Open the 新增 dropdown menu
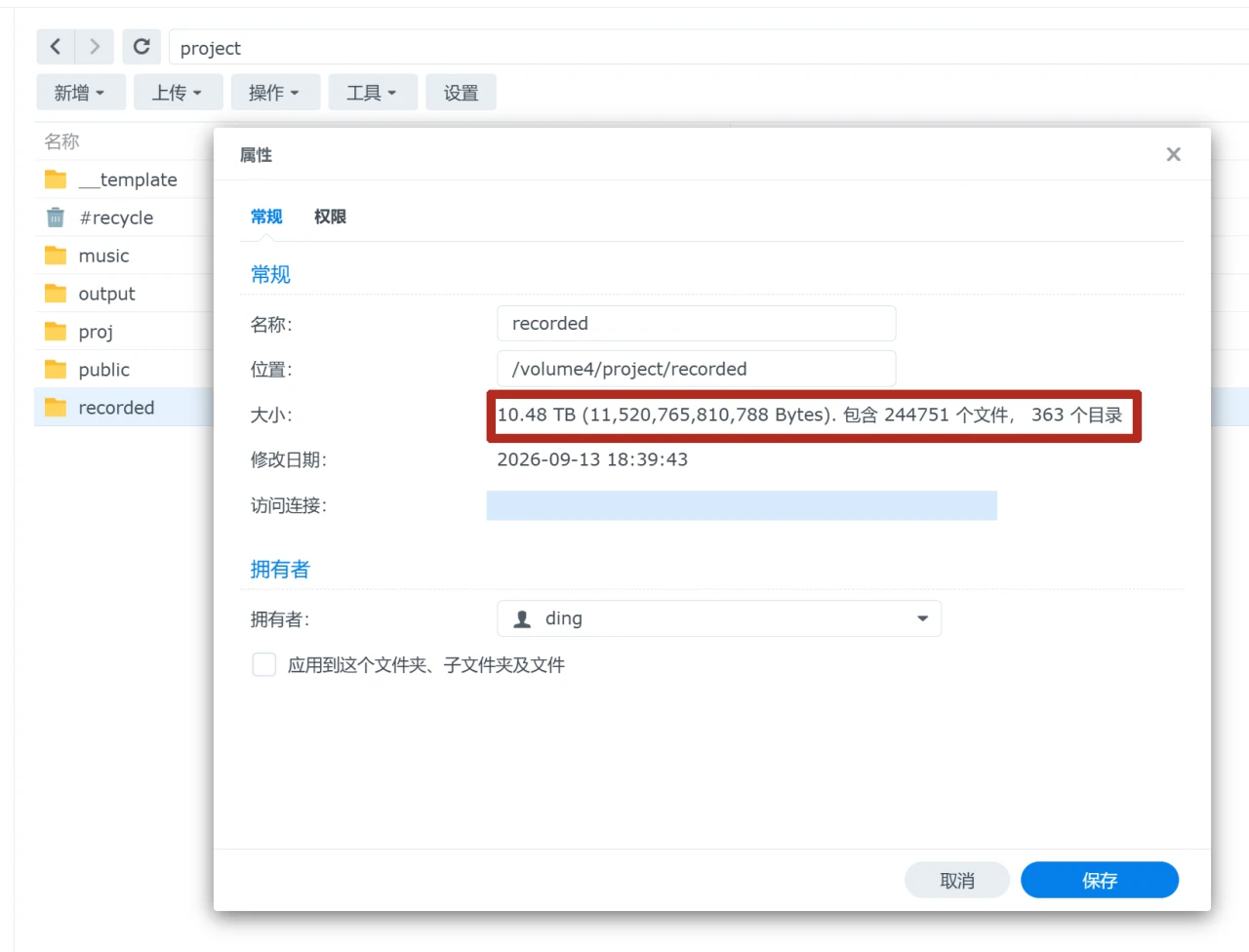The image size is (1249, 952). [x=81, y=93]
